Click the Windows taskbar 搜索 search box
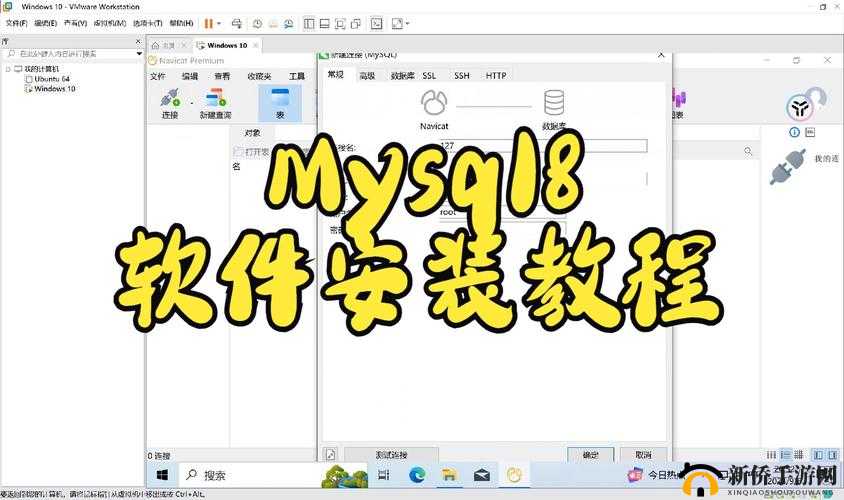 pyautogui.click(x=273, y=475)
